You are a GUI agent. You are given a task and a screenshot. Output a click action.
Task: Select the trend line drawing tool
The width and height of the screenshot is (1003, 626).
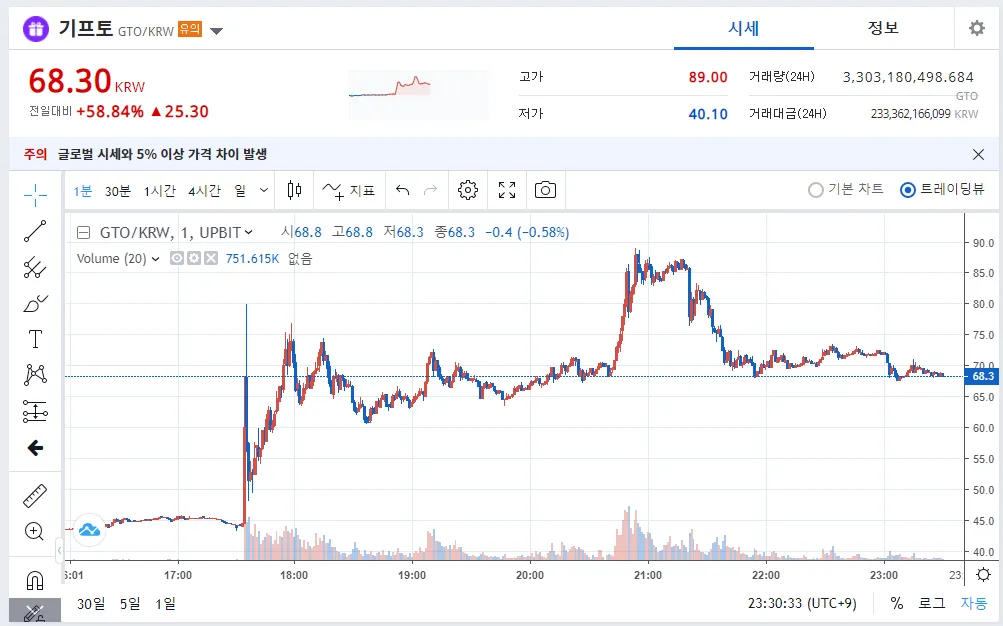tap(35, 231)
